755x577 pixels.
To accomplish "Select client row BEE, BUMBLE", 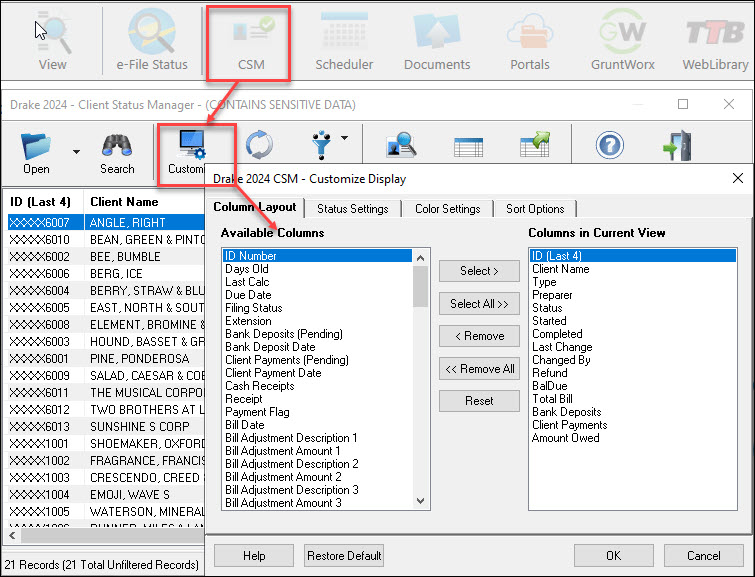I will coord(106,256).
